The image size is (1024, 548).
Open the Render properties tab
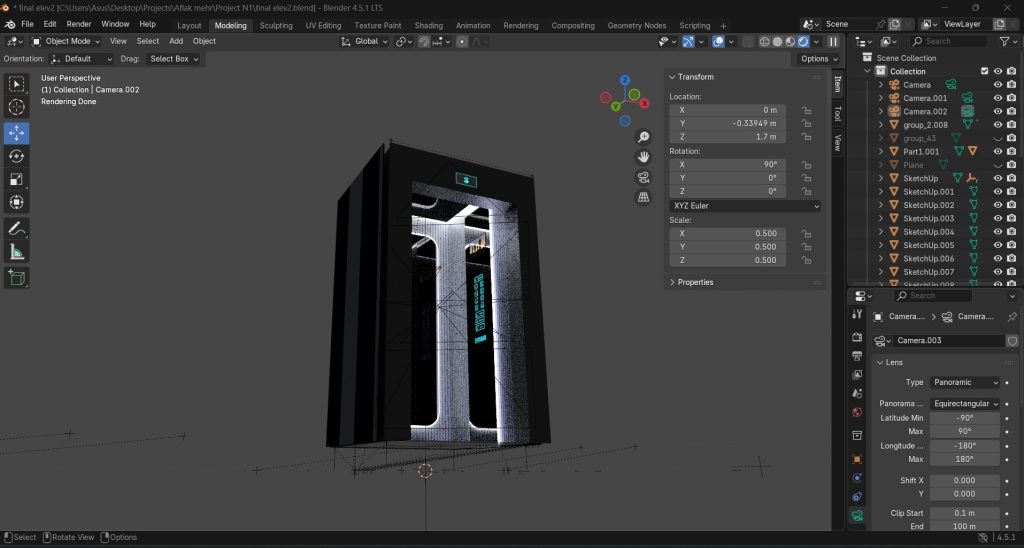tap(857, 337)
